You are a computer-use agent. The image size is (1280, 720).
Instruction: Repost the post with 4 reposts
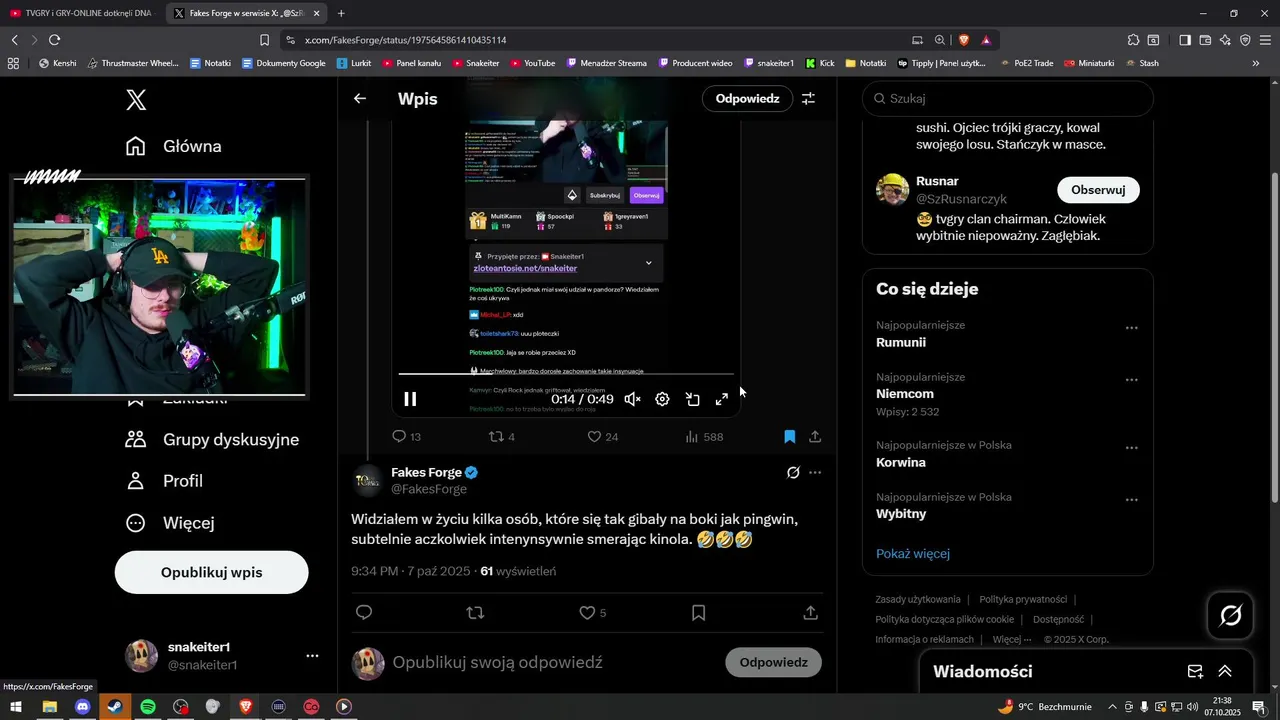(x=501, y=437)
